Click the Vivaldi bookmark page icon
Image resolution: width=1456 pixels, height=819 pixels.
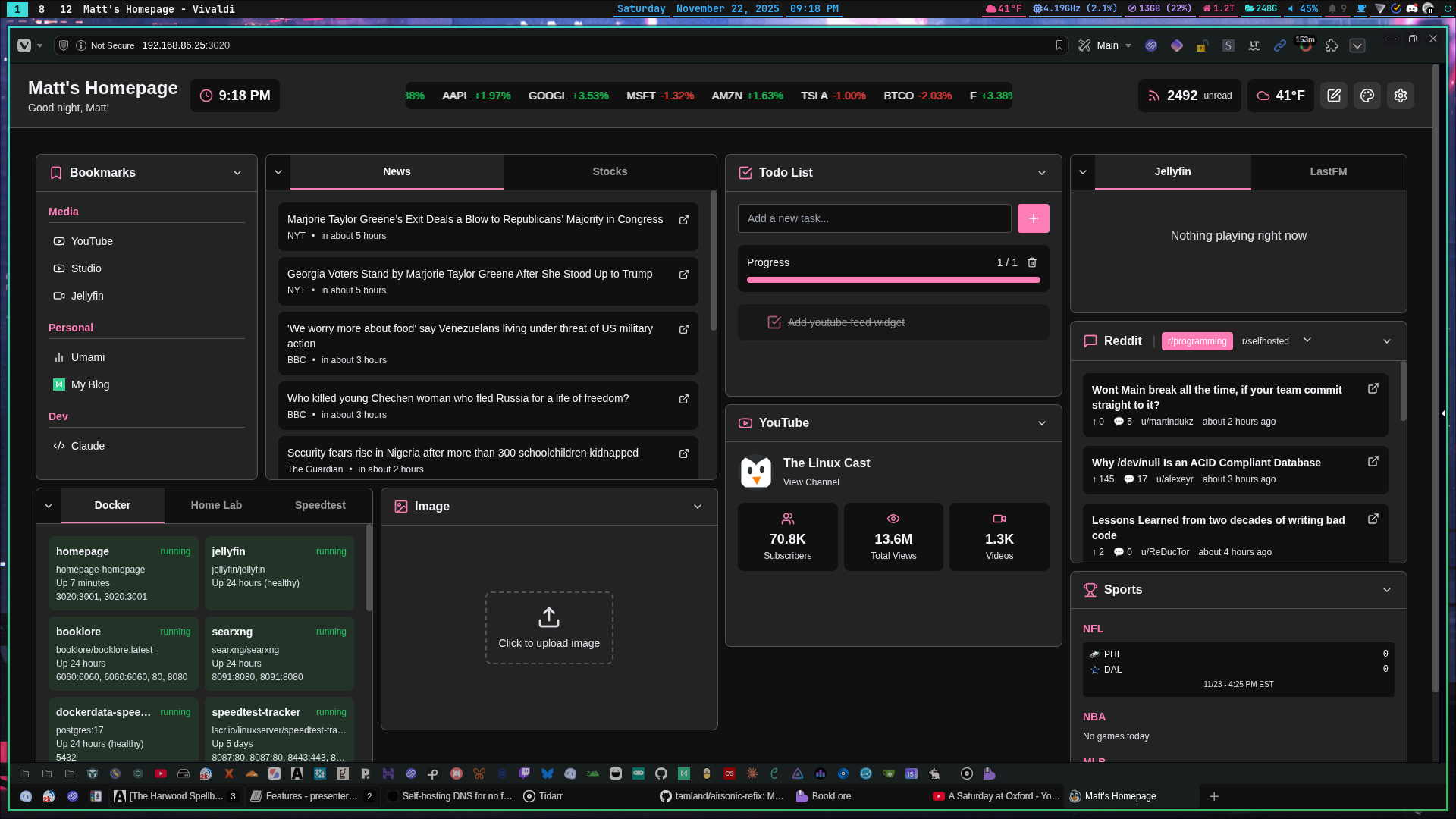(x=1059, y=45)
